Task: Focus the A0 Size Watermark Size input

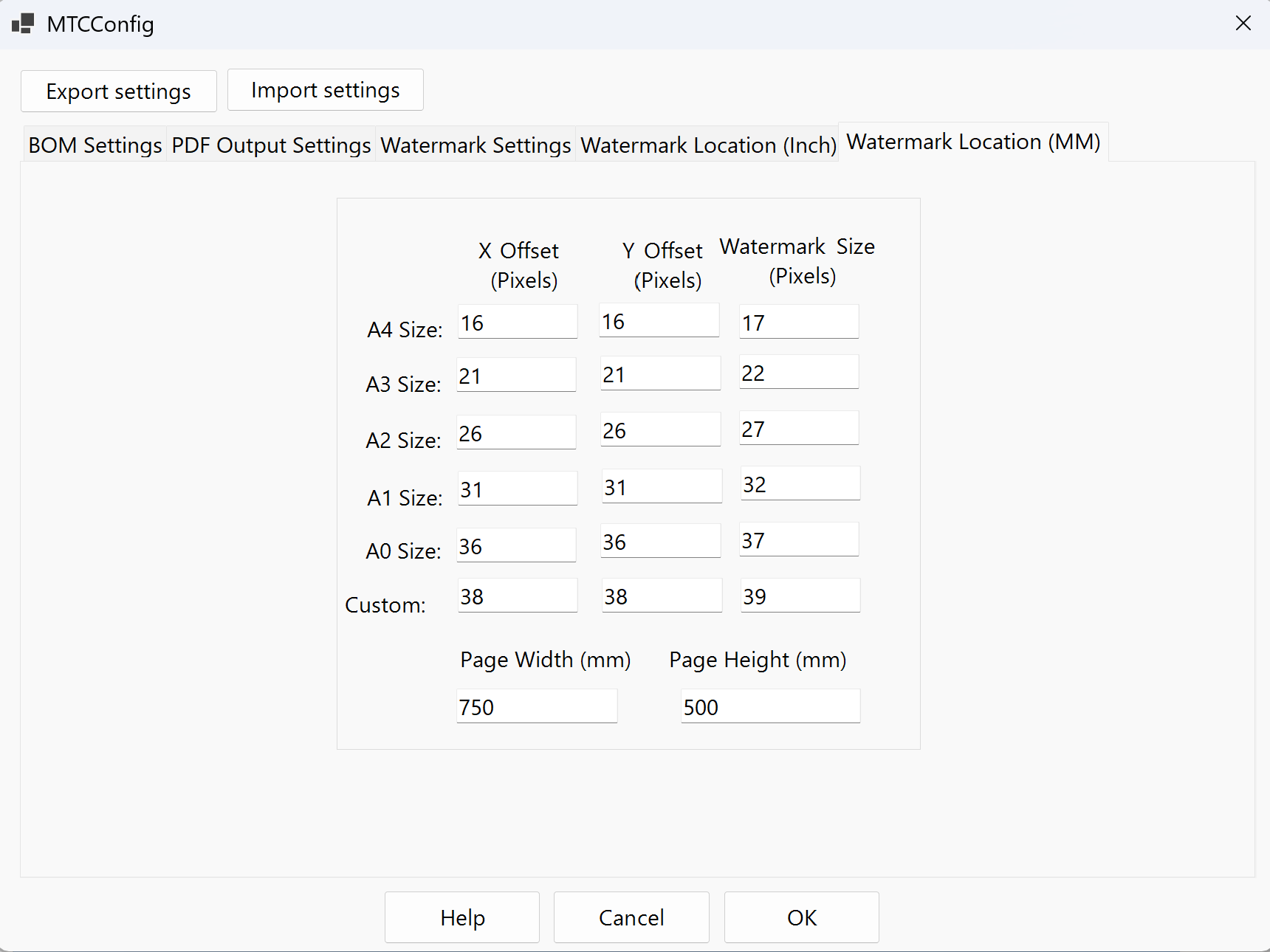Action: point(799,539)
